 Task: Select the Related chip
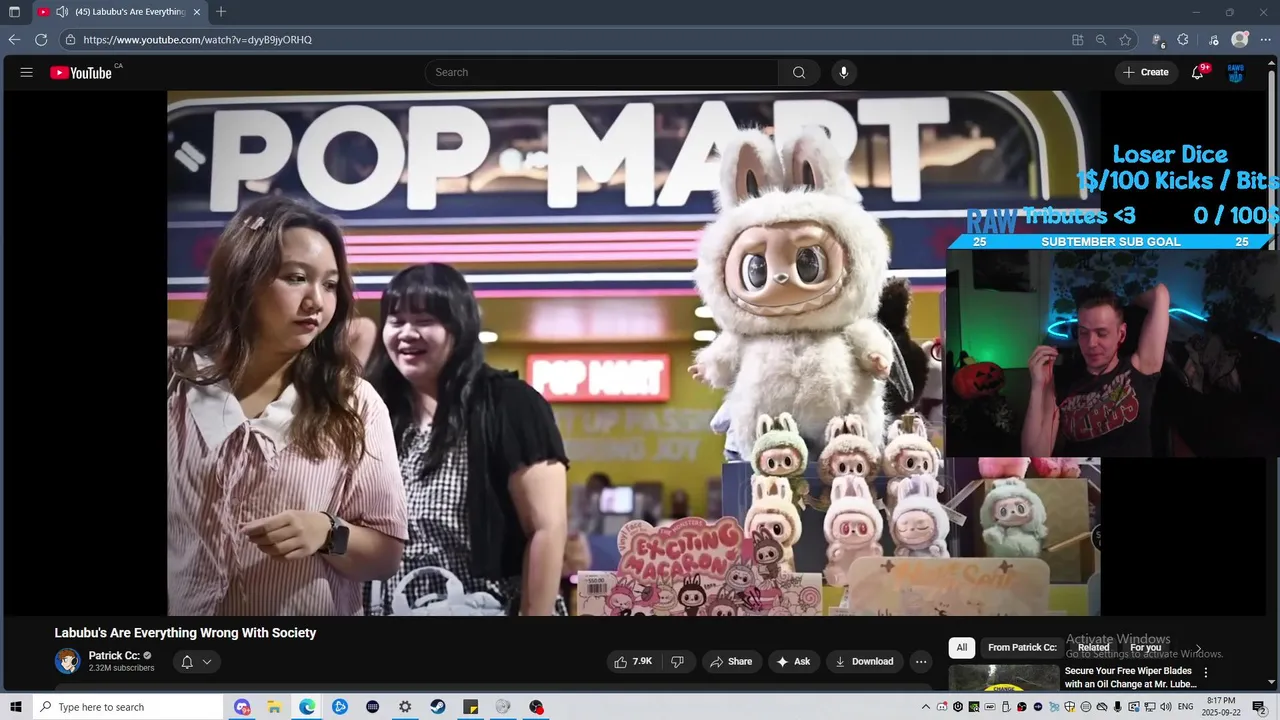click(1093, 648)
